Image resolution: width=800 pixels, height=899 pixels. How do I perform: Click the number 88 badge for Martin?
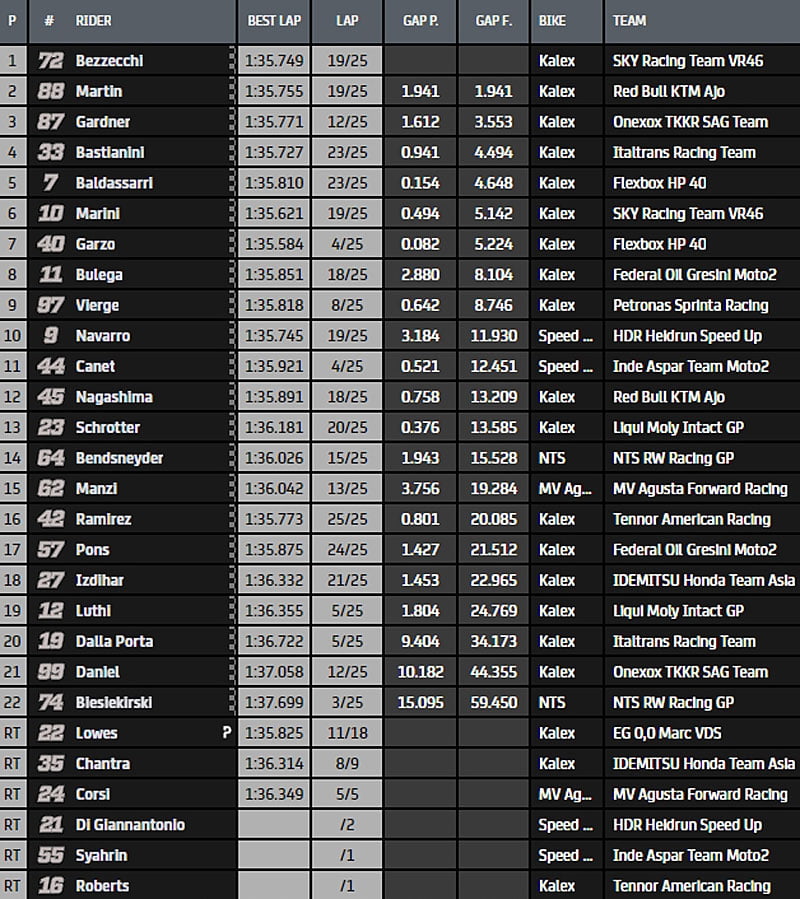tap(50, 91)
